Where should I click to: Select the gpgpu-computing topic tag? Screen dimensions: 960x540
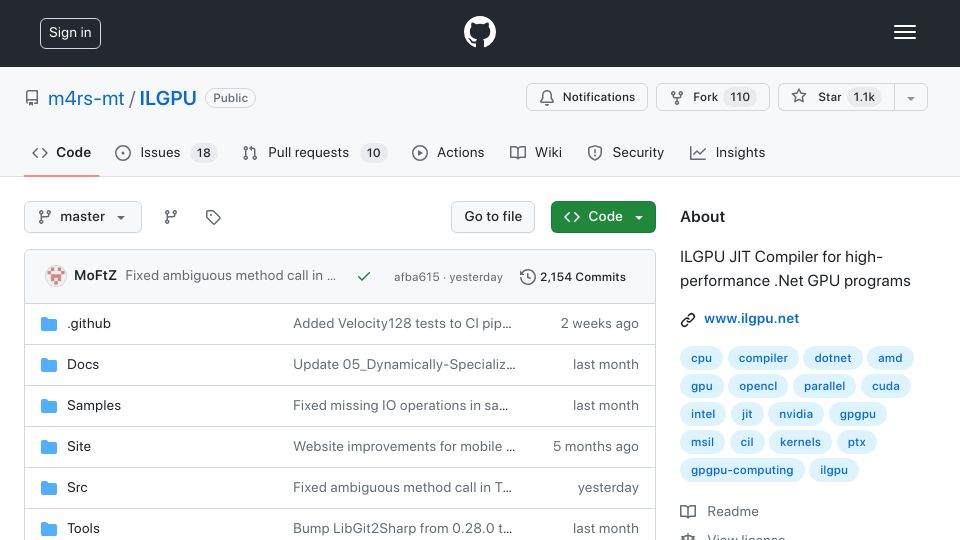[742, 470]
